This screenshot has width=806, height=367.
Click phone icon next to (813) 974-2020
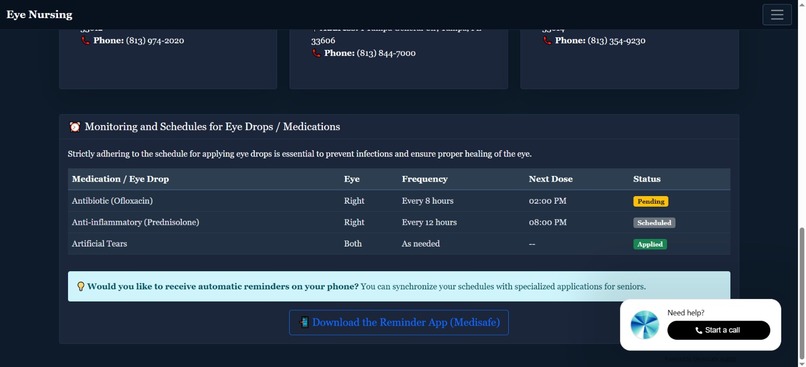click(x=85, y=41)
